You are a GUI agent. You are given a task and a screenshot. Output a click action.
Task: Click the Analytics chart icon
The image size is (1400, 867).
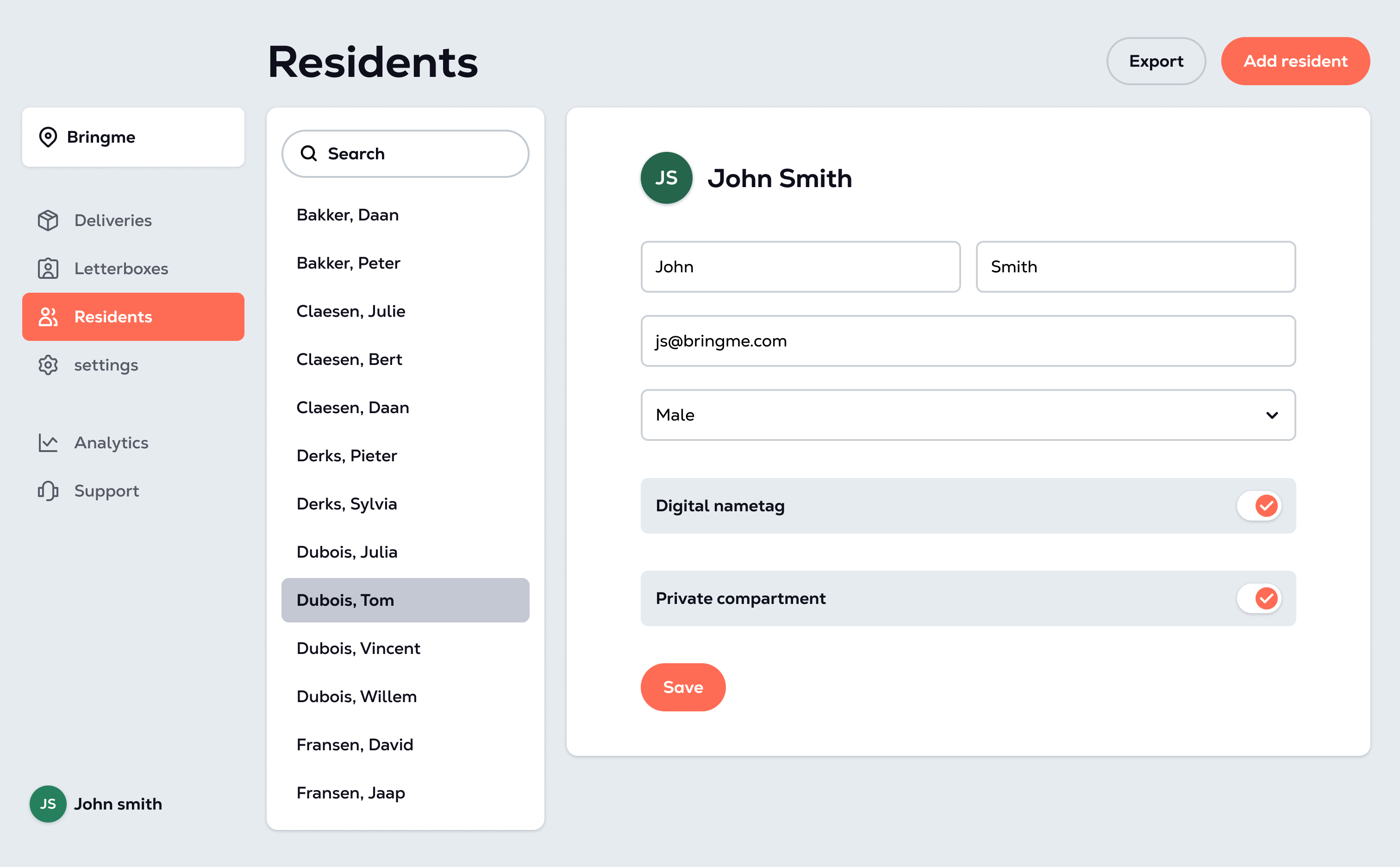click(x=48, y=443)
